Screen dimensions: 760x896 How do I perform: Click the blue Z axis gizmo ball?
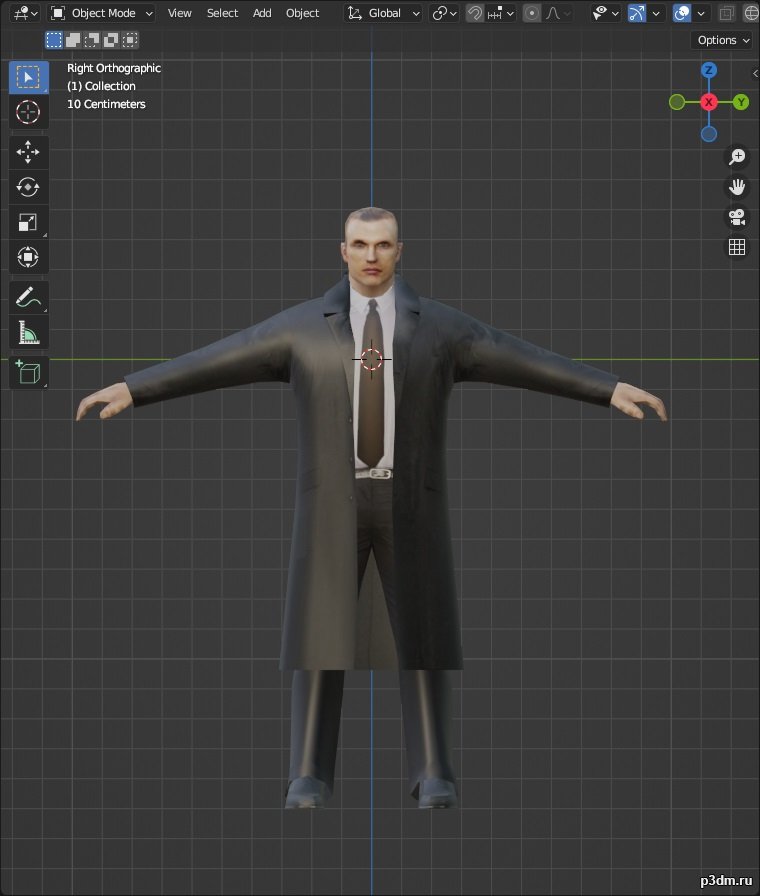tap(709, 70)
